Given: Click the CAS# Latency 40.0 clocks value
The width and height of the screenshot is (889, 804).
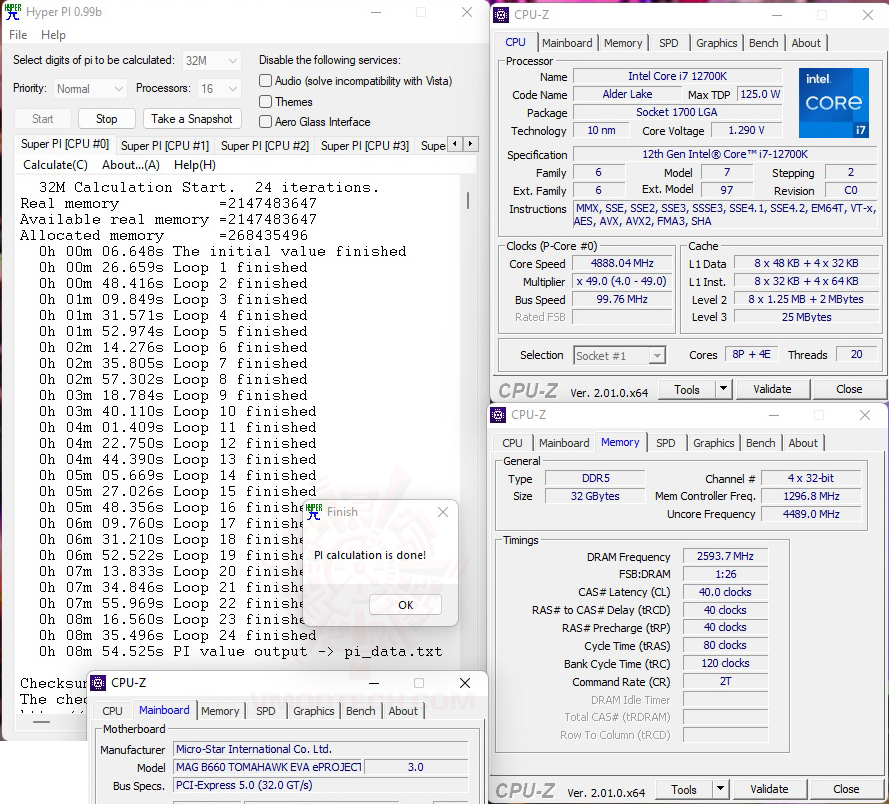Looking at the screenshot, I should [x=725, y=592].
